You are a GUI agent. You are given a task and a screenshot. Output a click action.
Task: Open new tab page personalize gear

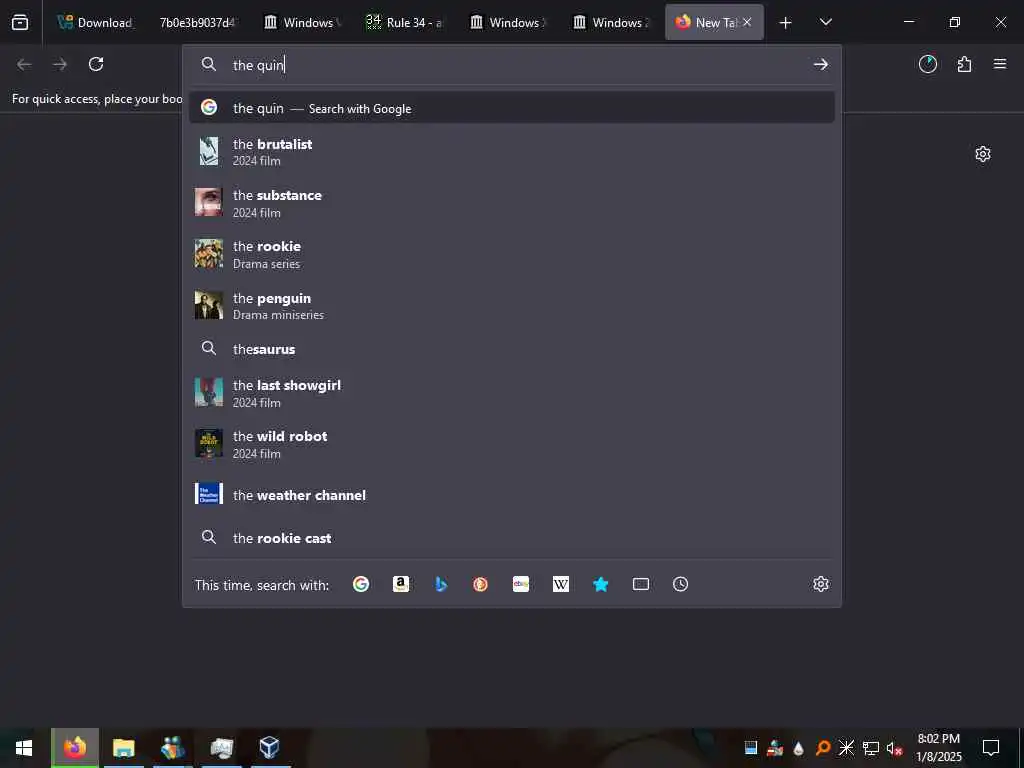click(x=983, y=154)
